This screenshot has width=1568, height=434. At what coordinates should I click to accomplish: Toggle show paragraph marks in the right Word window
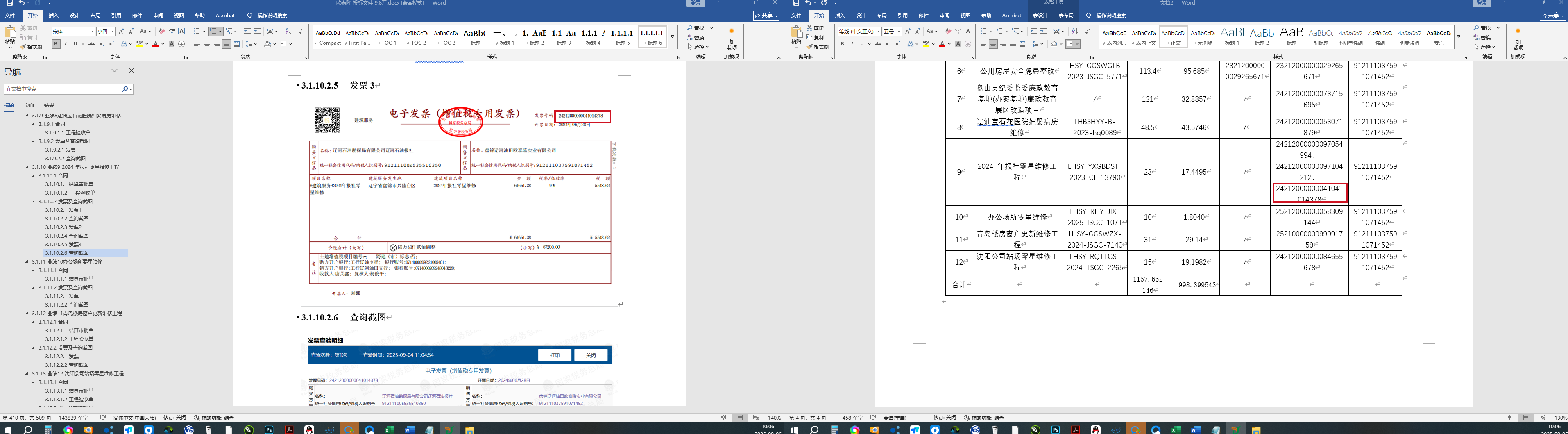pyautogui.click(x=1087, y=31)
